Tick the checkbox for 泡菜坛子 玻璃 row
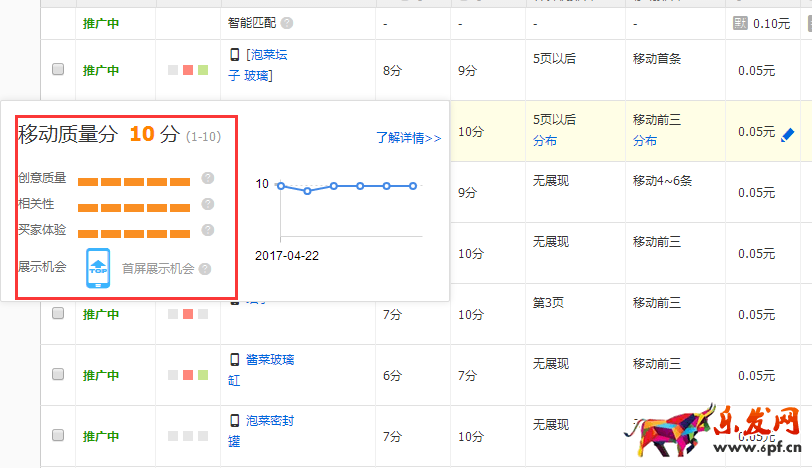812x468 pixels. click(x=58, y=69)
